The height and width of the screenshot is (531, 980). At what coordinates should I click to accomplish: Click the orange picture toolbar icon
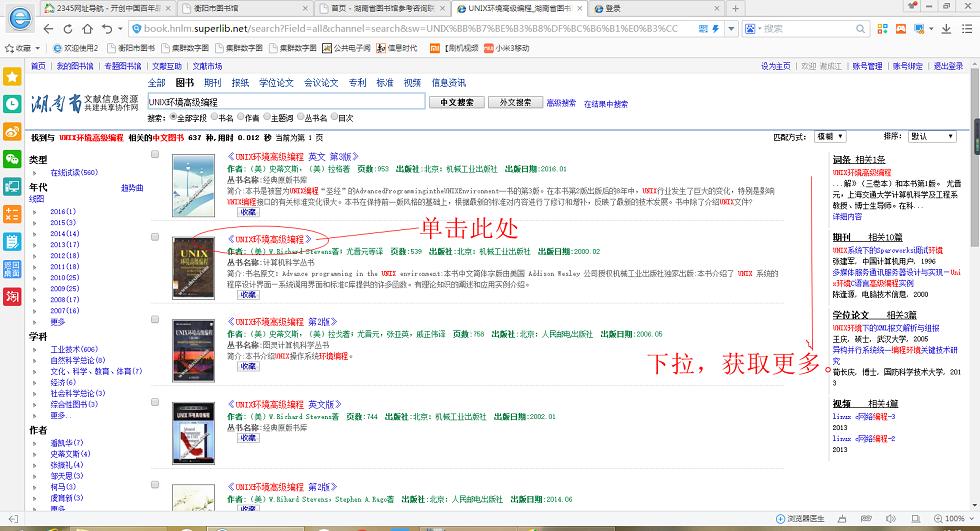(901, 29)
